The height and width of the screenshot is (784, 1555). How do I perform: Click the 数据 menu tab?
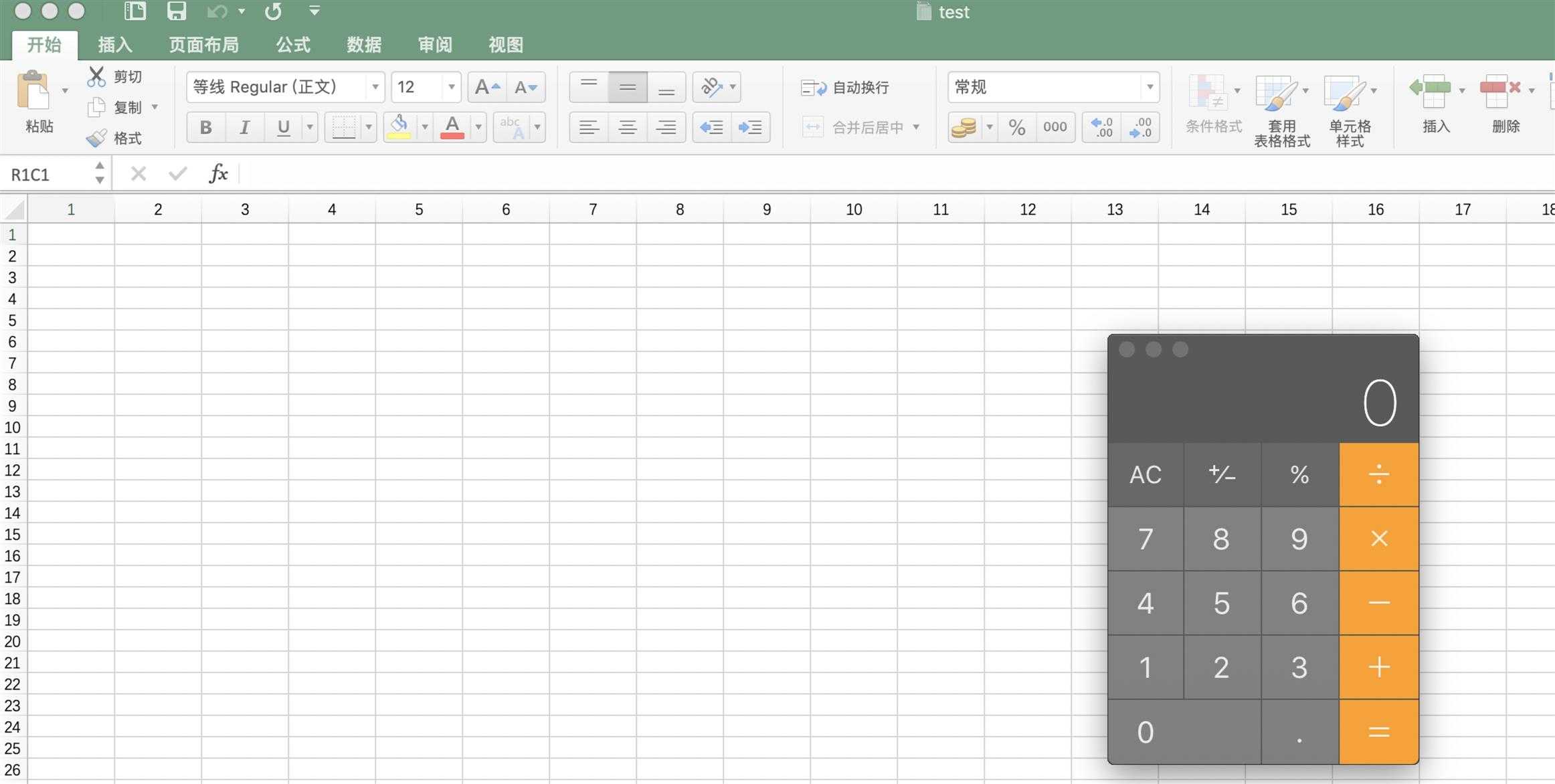click(362, 44)
